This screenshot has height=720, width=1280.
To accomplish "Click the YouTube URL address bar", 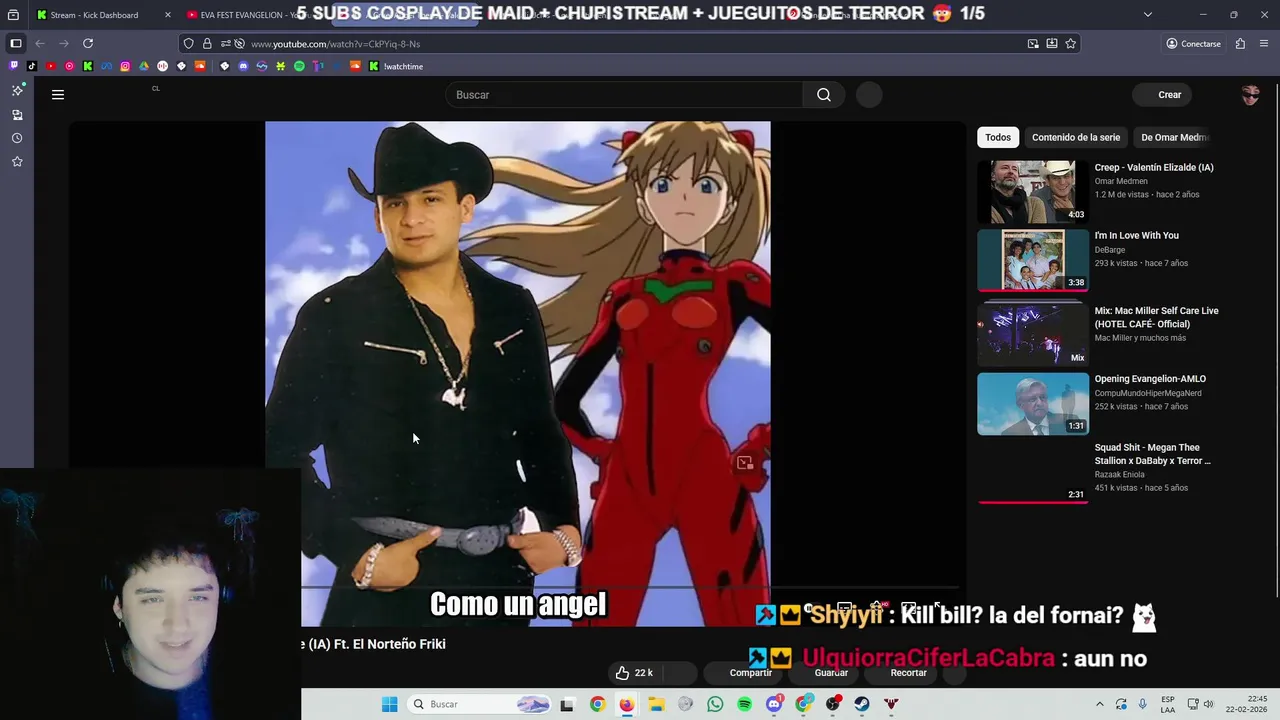I will [x=630, y=44].
